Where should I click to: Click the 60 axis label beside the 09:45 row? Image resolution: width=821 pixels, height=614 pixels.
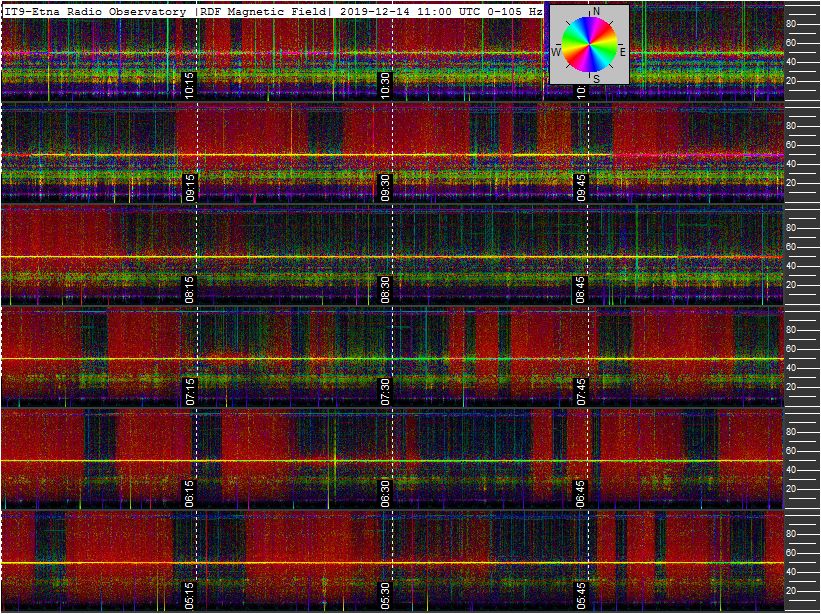click(792, 145)
